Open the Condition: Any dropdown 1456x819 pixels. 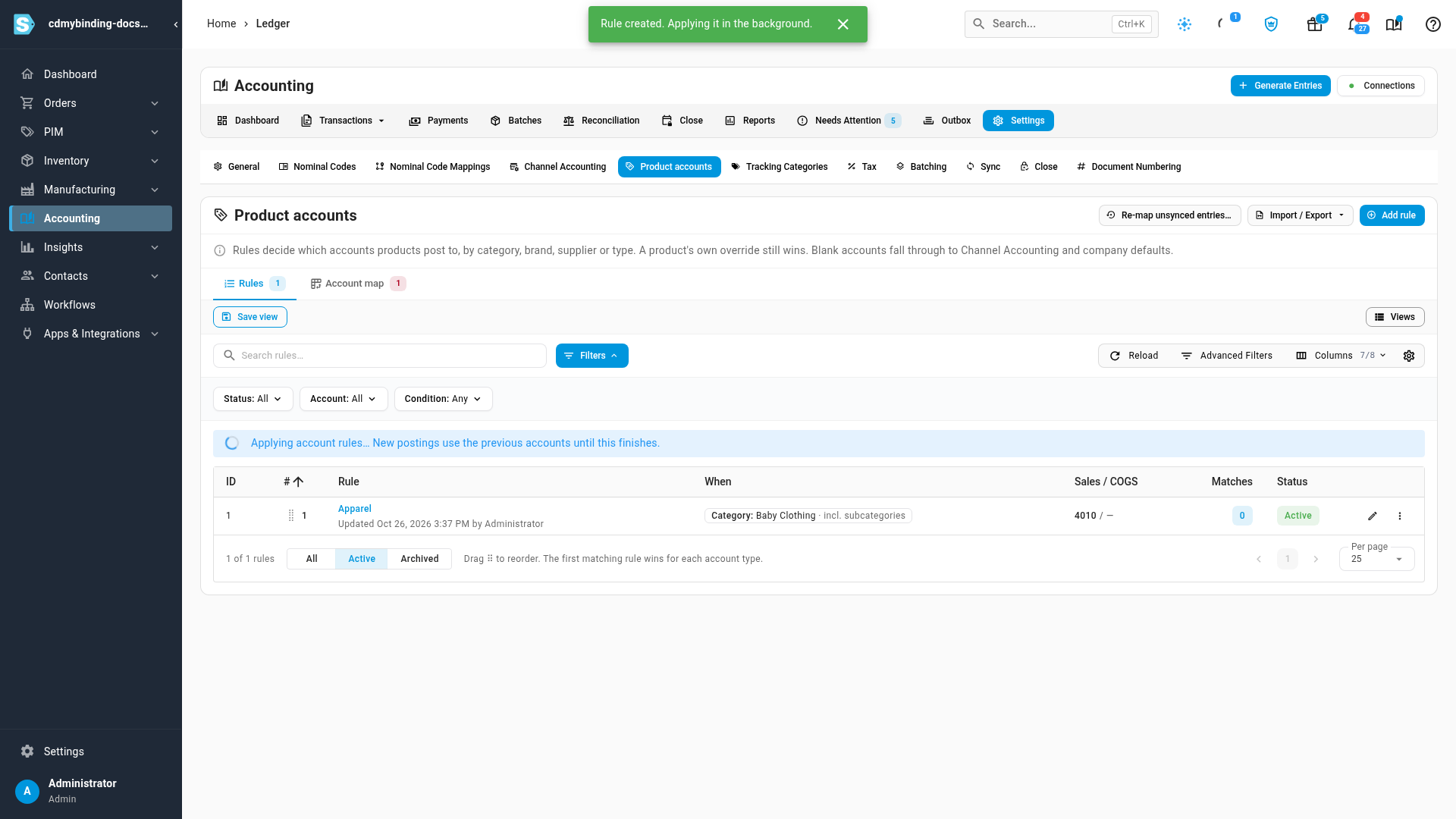pos(444,399)
